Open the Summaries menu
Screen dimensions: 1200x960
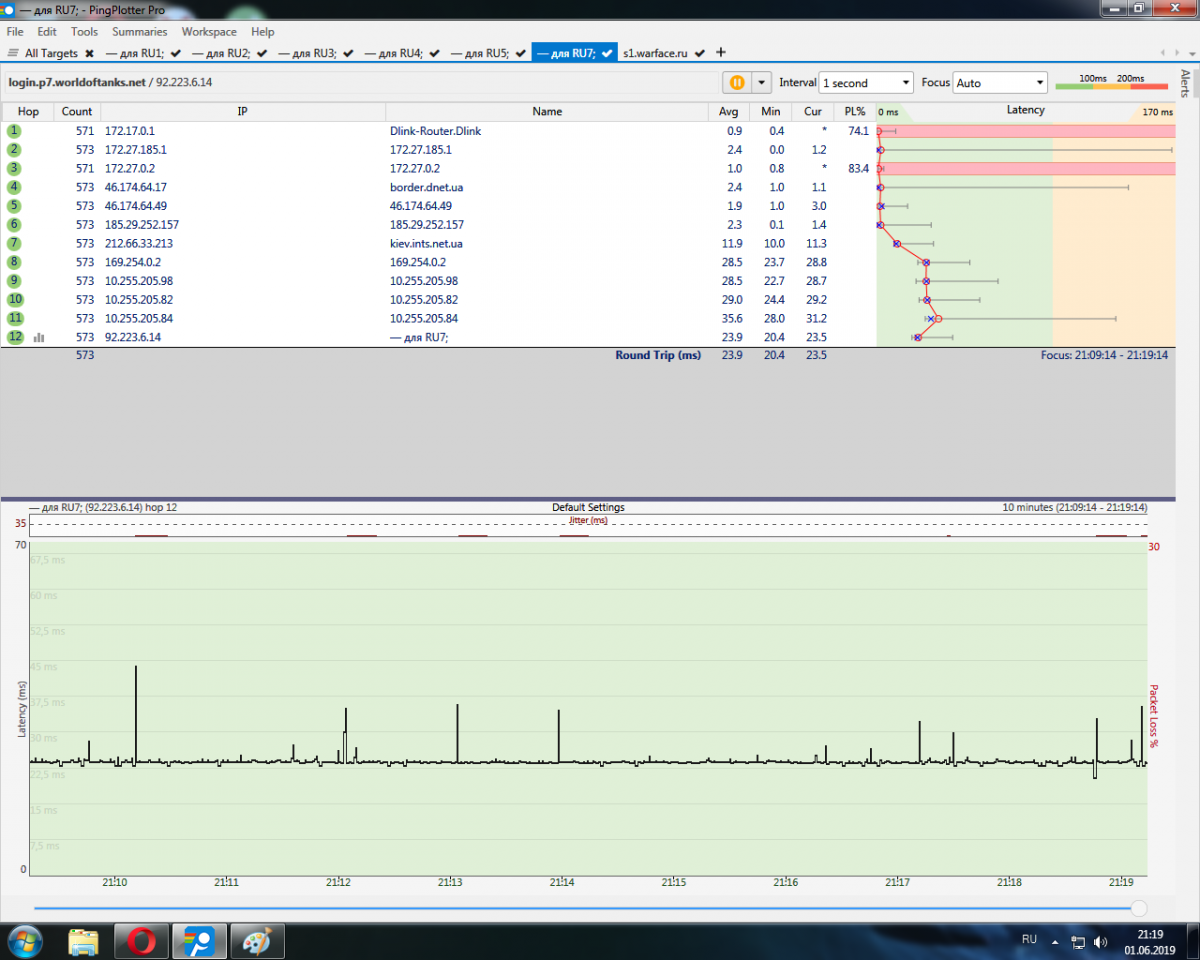point(139,32)
